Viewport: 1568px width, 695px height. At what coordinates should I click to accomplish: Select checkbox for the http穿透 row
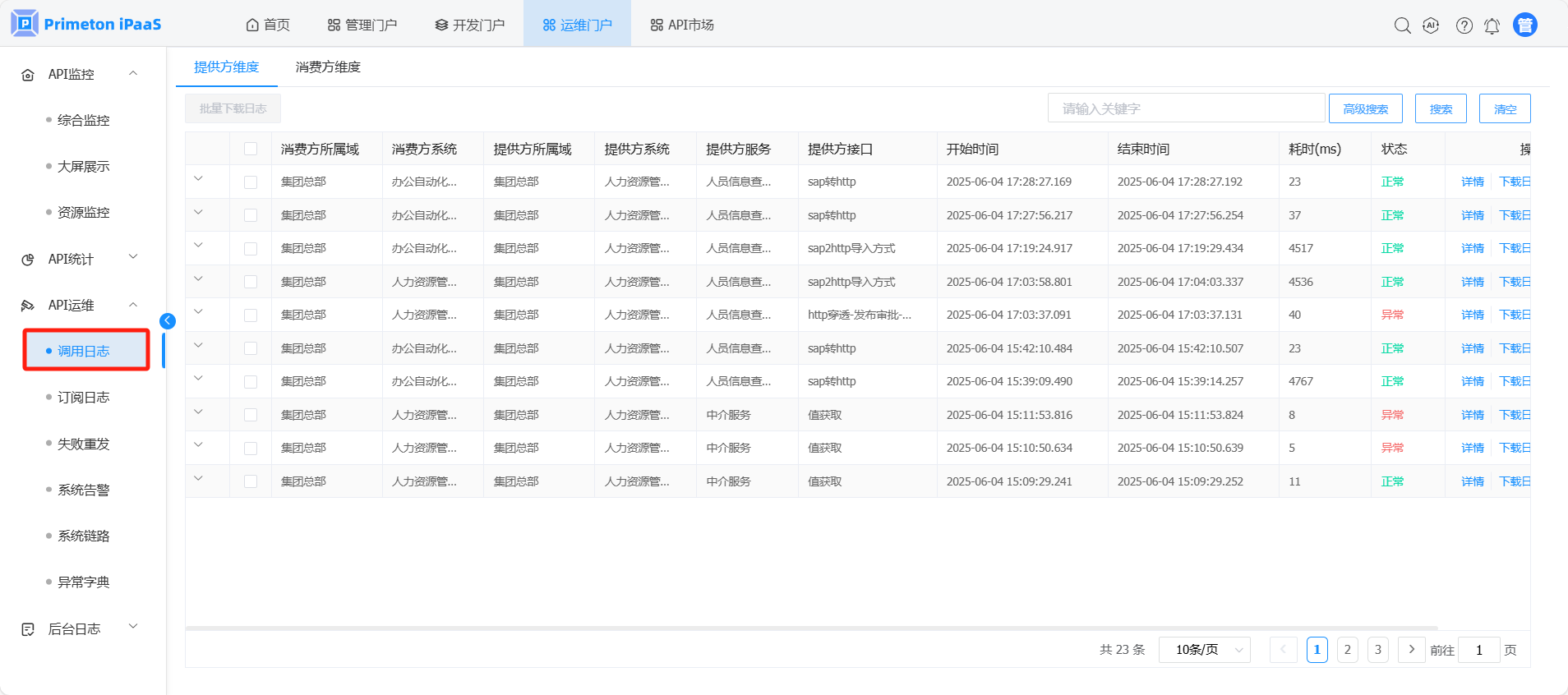tap(251, 315)
